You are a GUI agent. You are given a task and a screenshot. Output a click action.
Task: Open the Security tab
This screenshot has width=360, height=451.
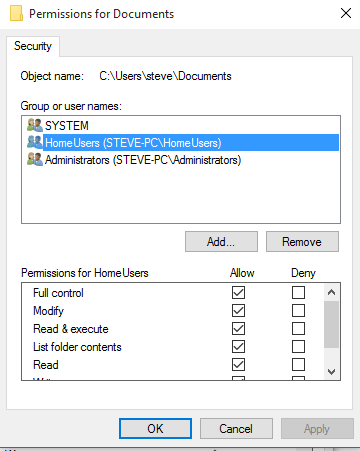click(x=33, y=46)
